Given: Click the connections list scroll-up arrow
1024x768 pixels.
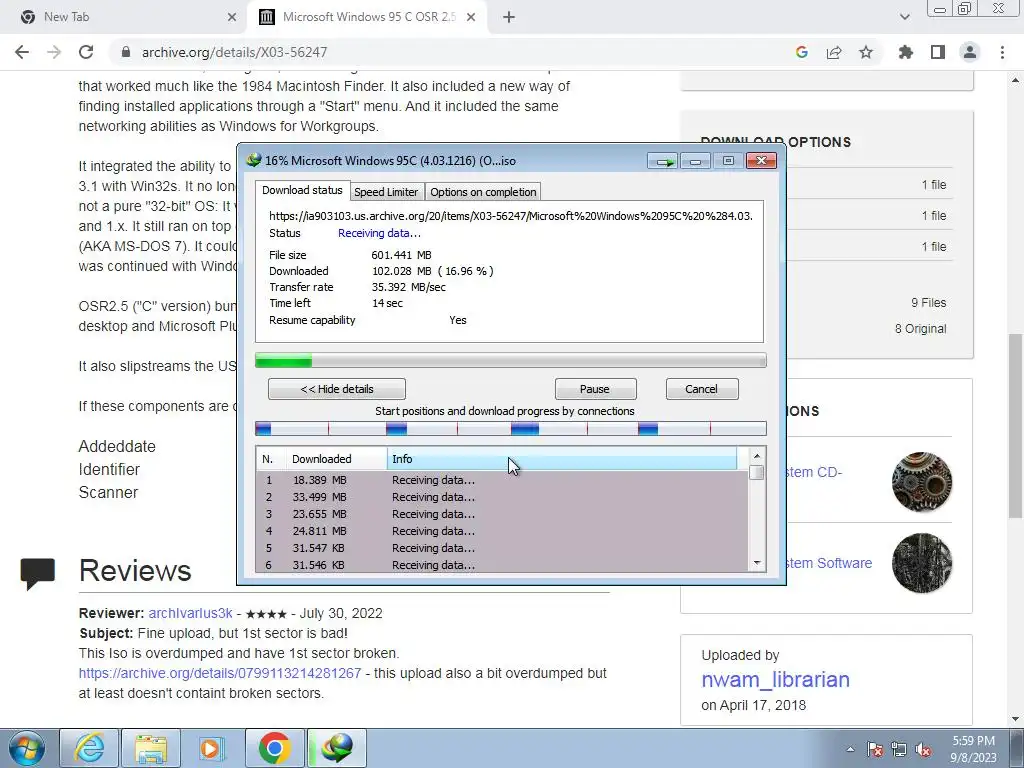Looking at the screenshot, I should tap(757, 456).
